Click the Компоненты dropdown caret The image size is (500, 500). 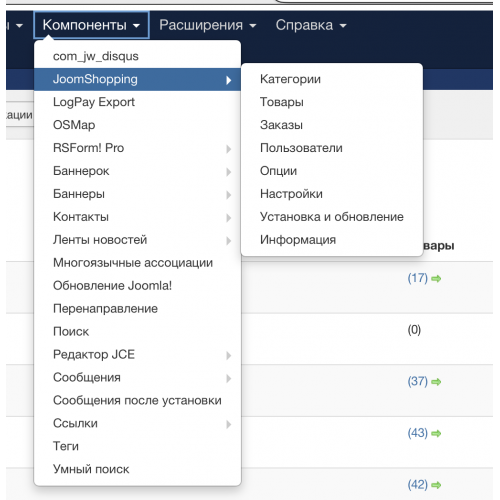pos(136,26)
